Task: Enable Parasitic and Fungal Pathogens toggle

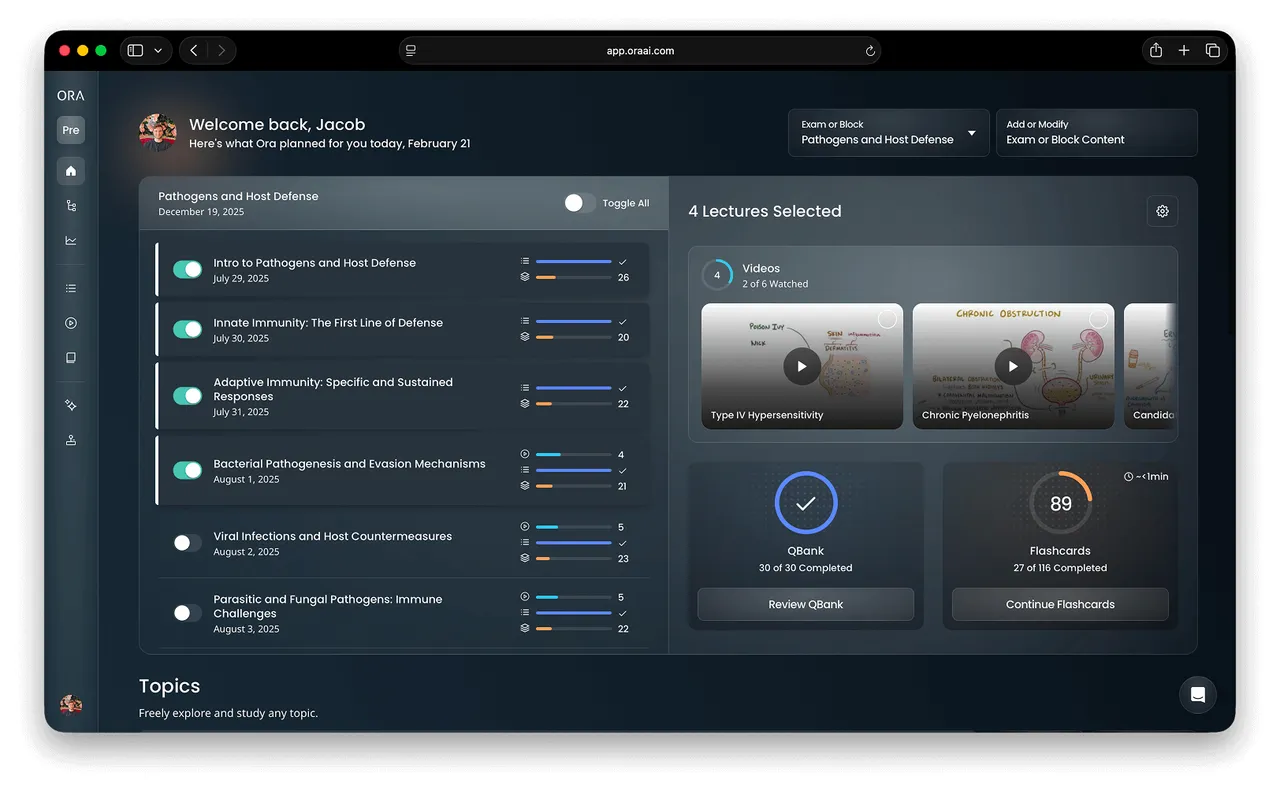Action: (x=187, y=613)
